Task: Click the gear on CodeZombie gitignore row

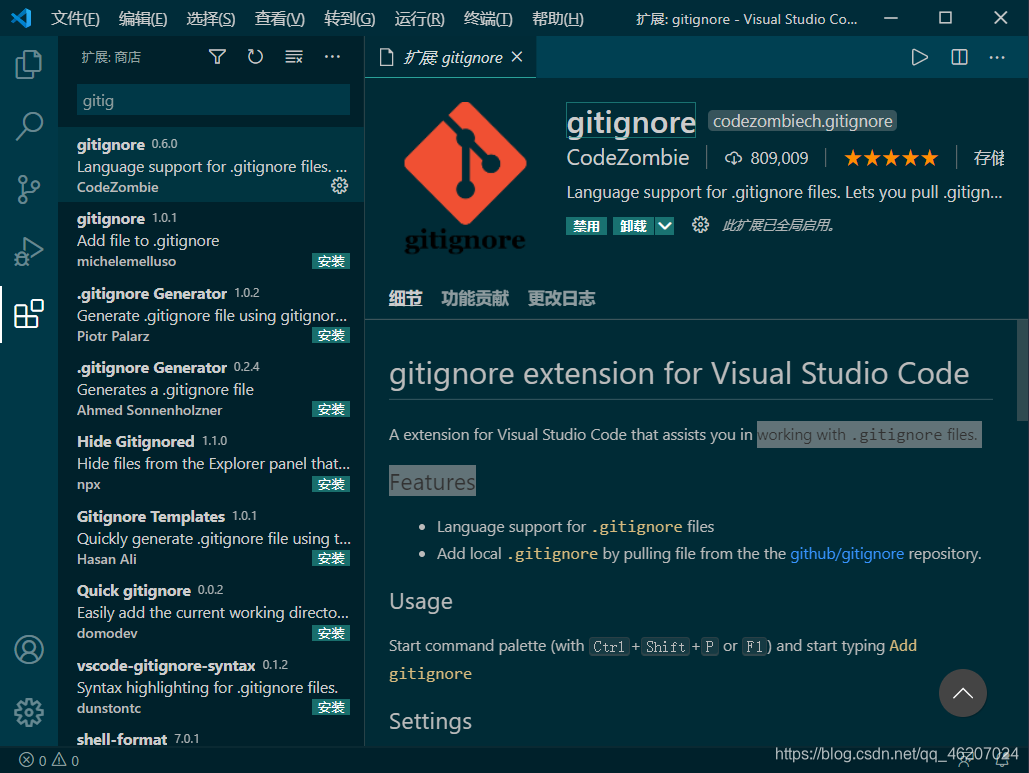Action: [x=339, y=186]
